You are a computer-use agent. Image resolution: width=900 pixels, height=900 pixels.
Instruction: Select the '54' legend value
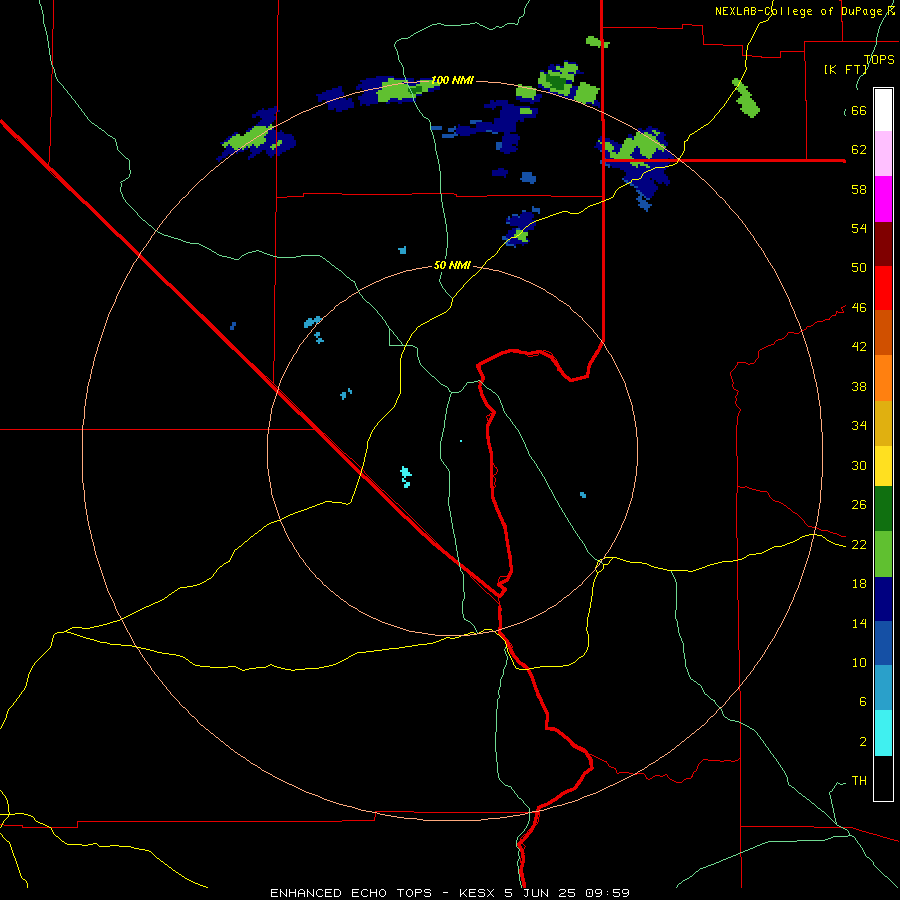pos(859,228)
